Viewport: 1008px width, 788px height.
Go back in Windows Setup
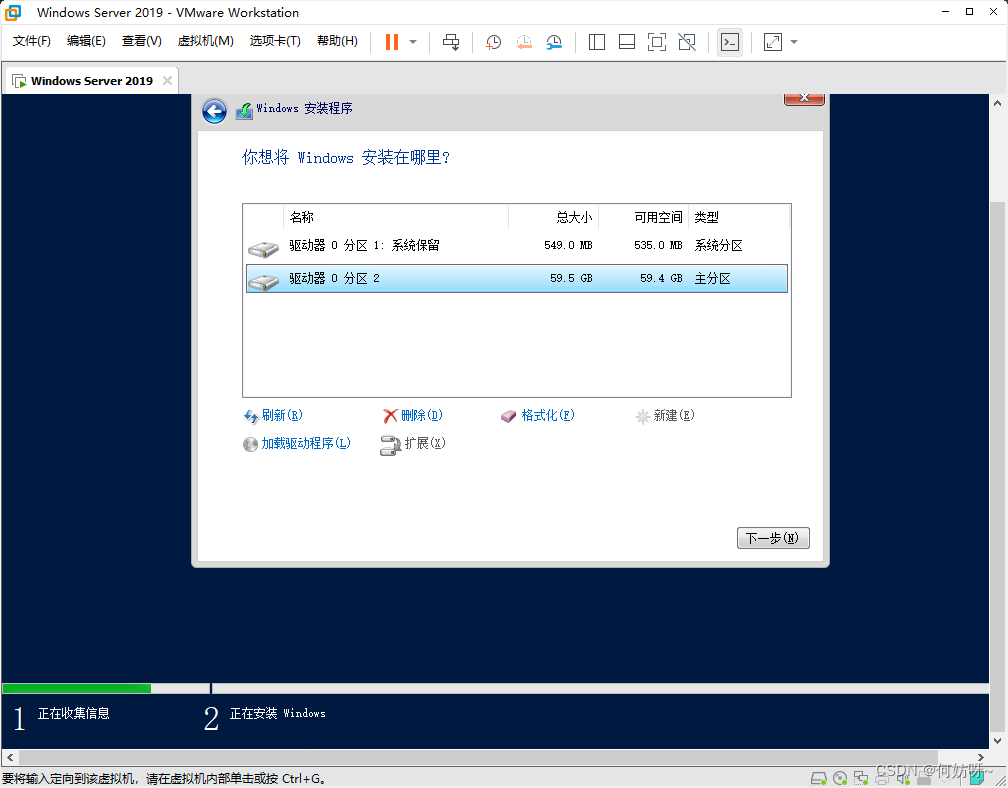tap(214, 111)
